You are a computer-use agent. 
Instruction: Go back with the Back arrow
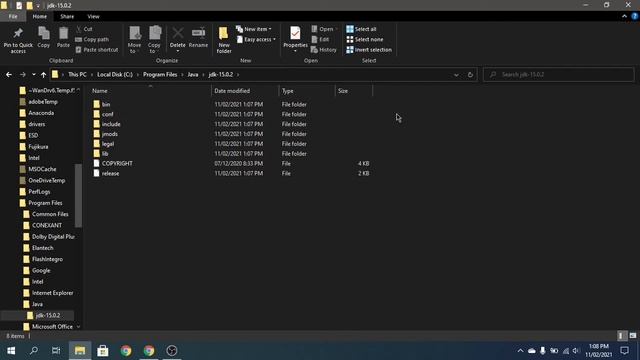[x=9, y=75]
